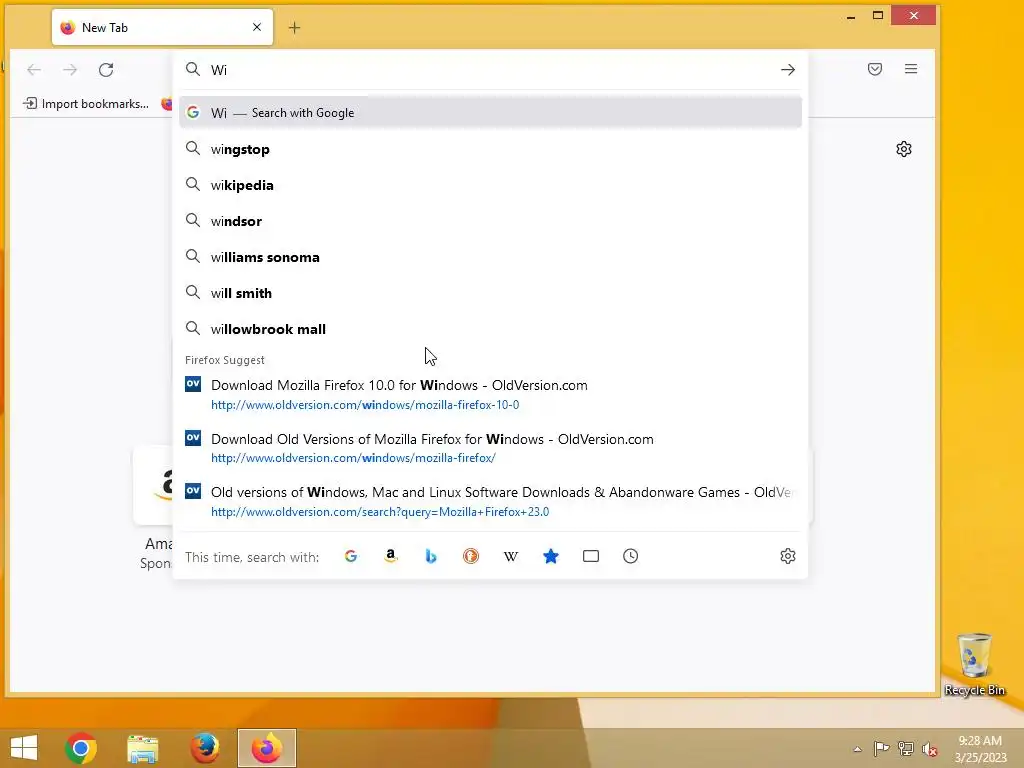Click the muted volume tray icon
The height and width of the screenshot is (768, 1024).
pos(930,749)
